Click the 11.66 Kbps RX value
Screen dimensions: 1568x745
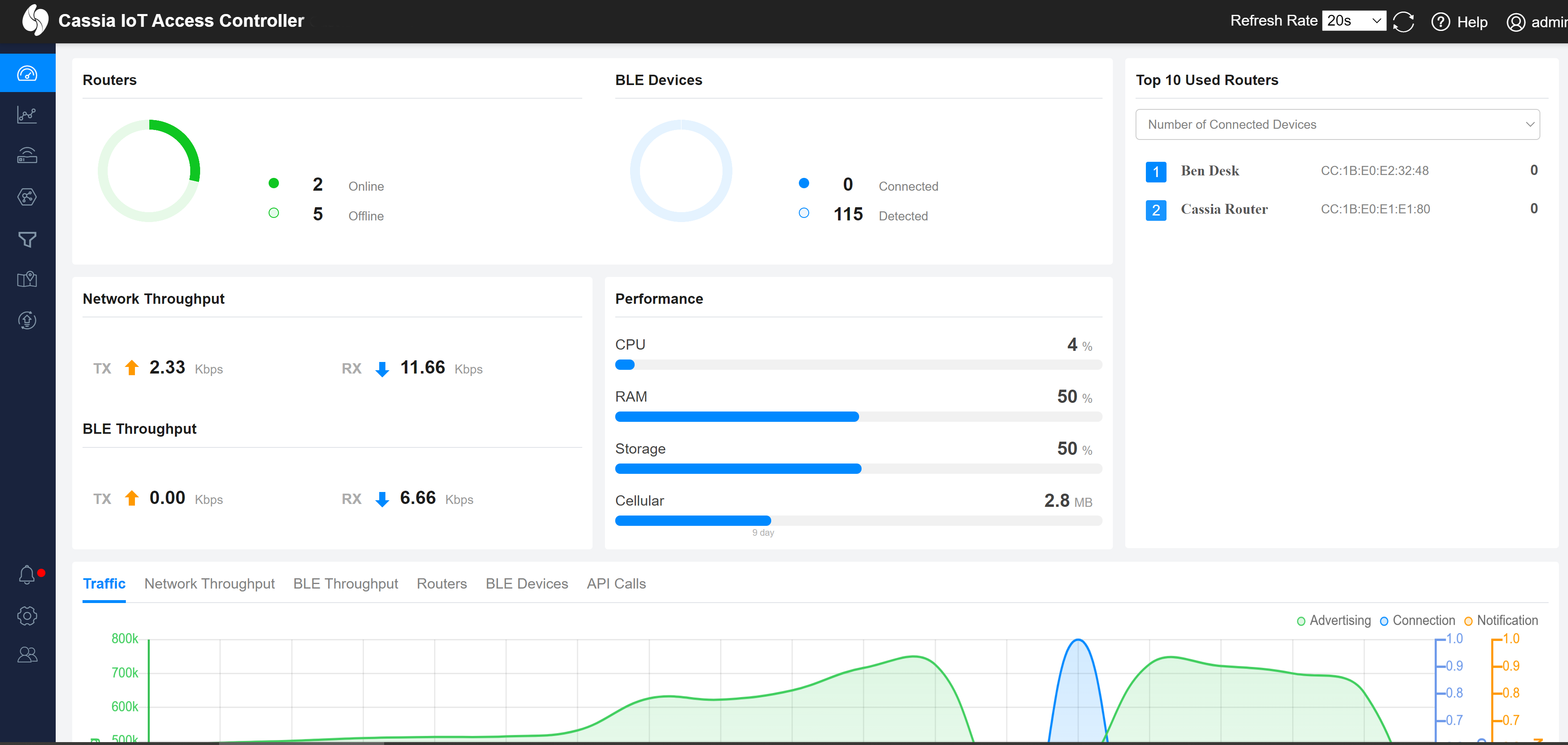(423, 368)
